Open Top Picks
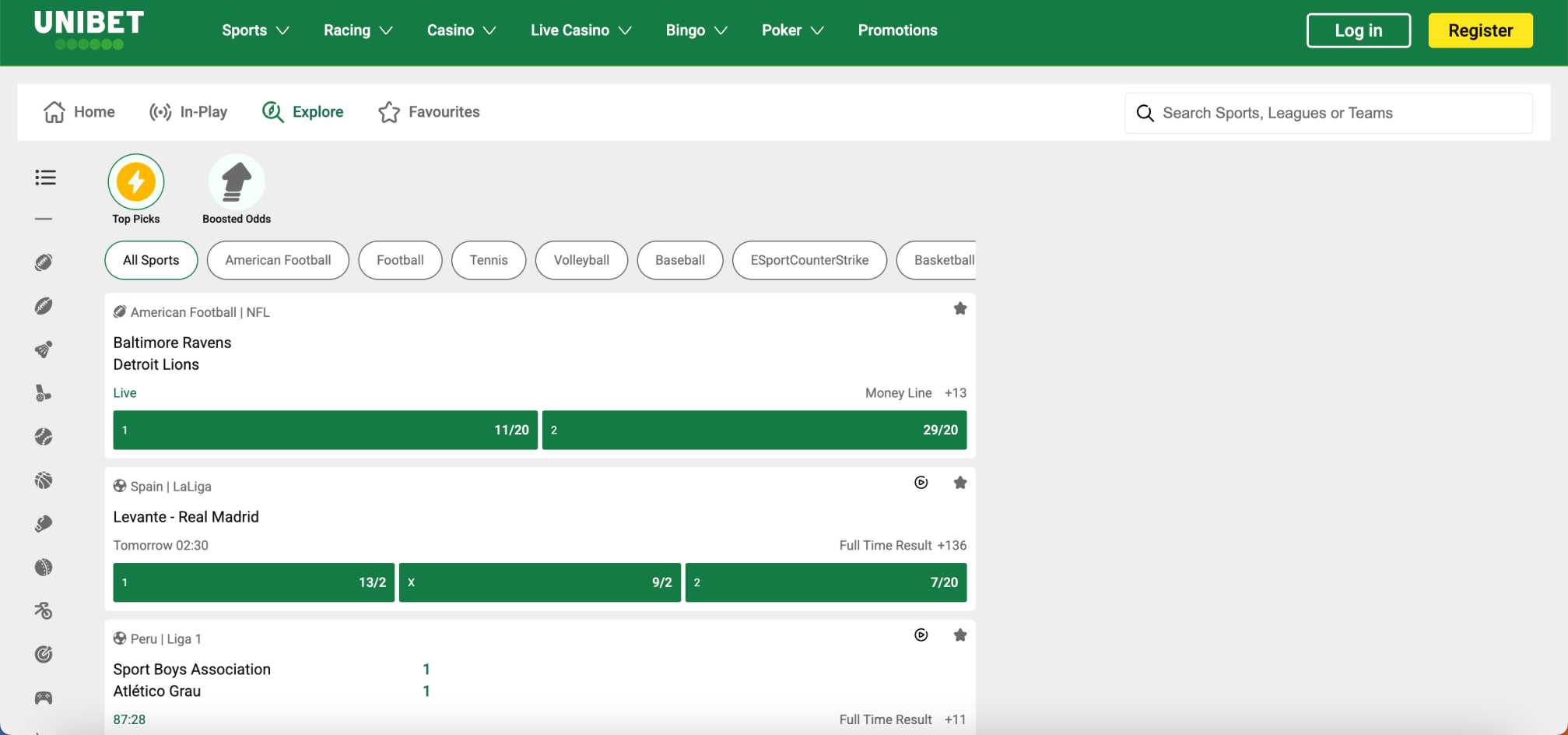1568x735 pixels. click(x=135, y=181)
